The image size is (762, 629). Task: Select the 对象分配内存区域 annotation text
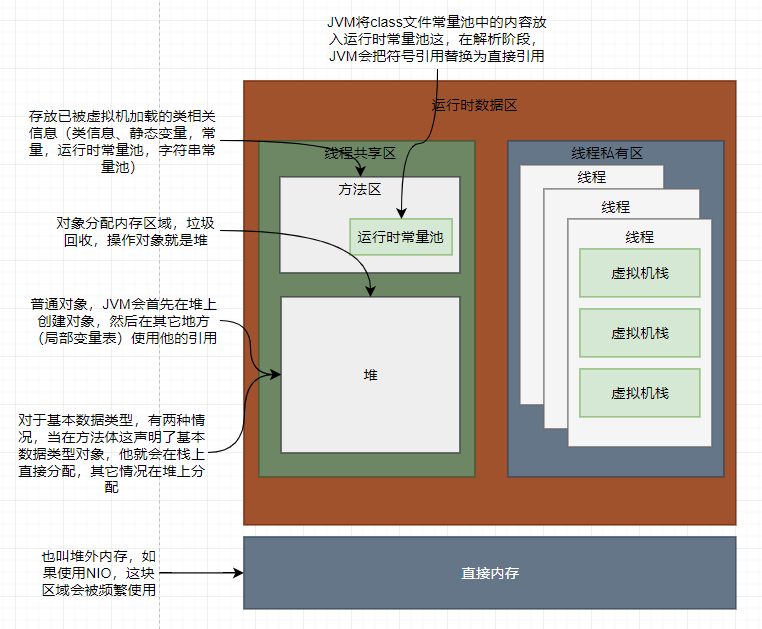[136, 231]
